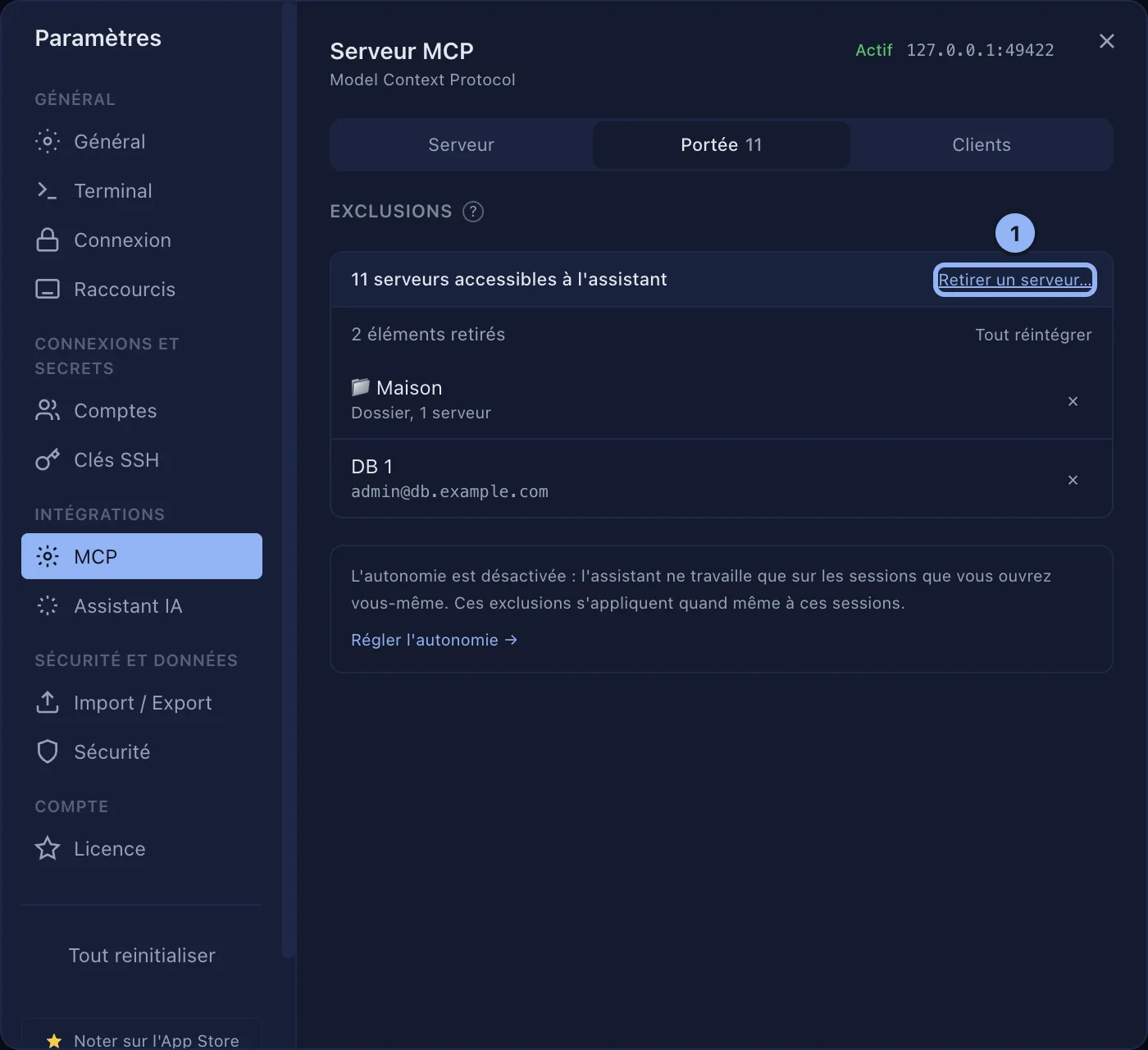Click the server address 127.0.0.1:49422
The height and width of the screenshot is (1050, 1148).
click(x=980, y=50)
